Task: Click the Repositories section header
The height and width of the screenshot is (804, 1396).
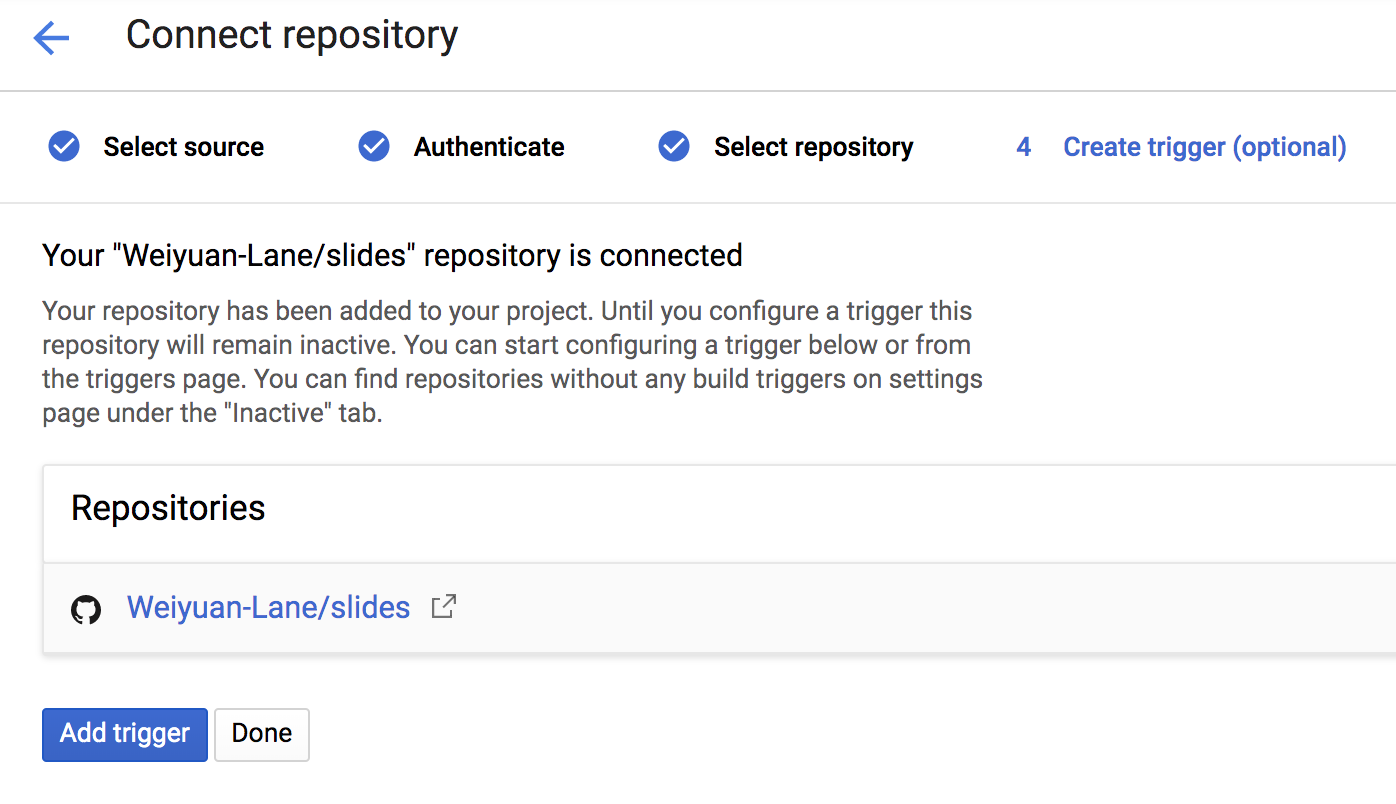Action: pyautogui.click(x=168, y=508)
